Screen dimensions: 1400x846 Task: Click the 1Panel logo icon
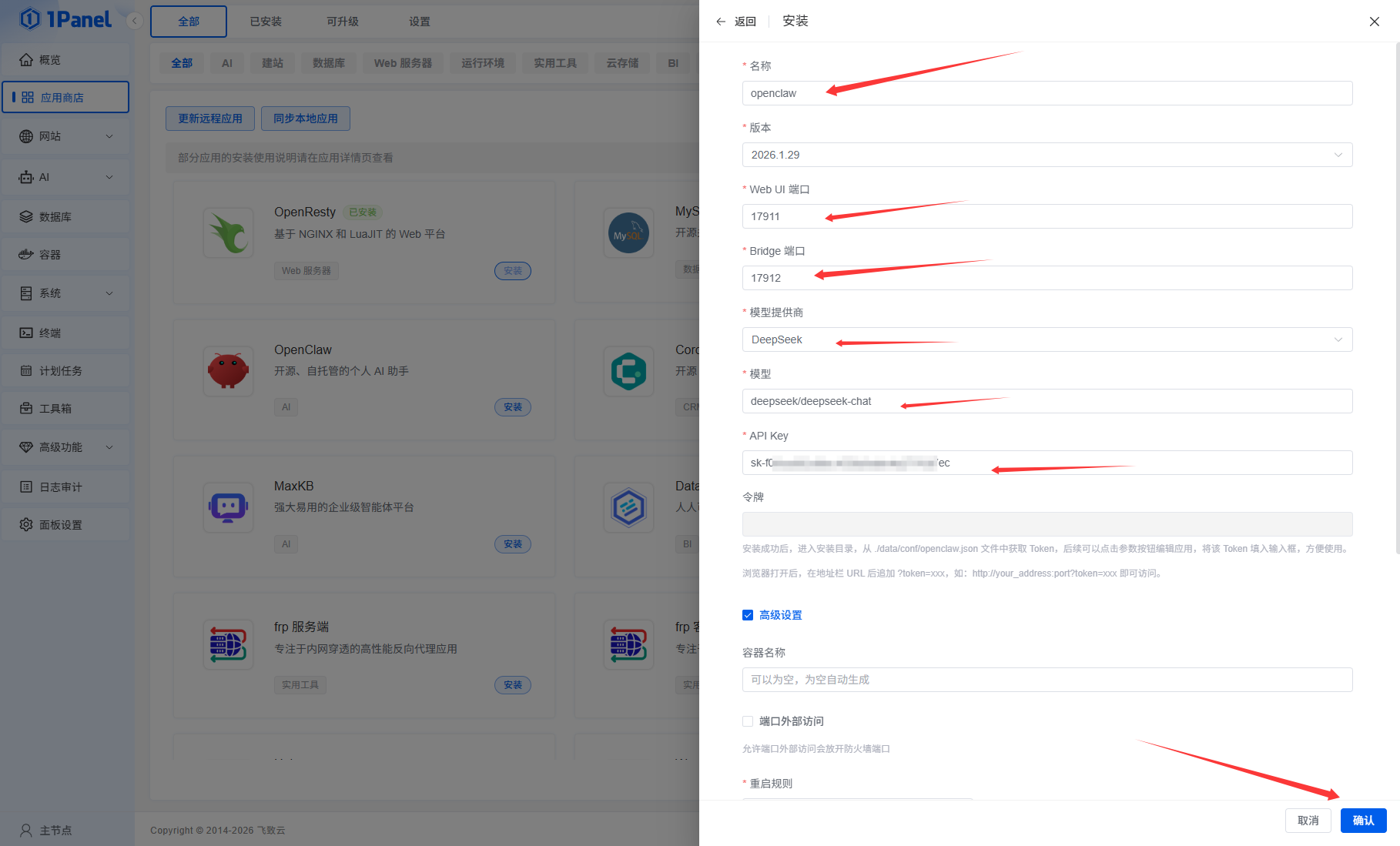pyautogui.click(x=29, y=19)
